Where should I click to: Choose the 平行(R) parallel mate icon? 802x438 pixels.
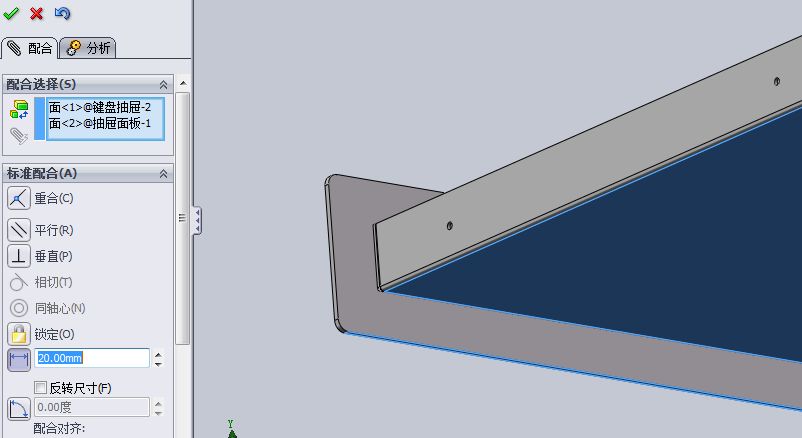(x=19, y=230)
